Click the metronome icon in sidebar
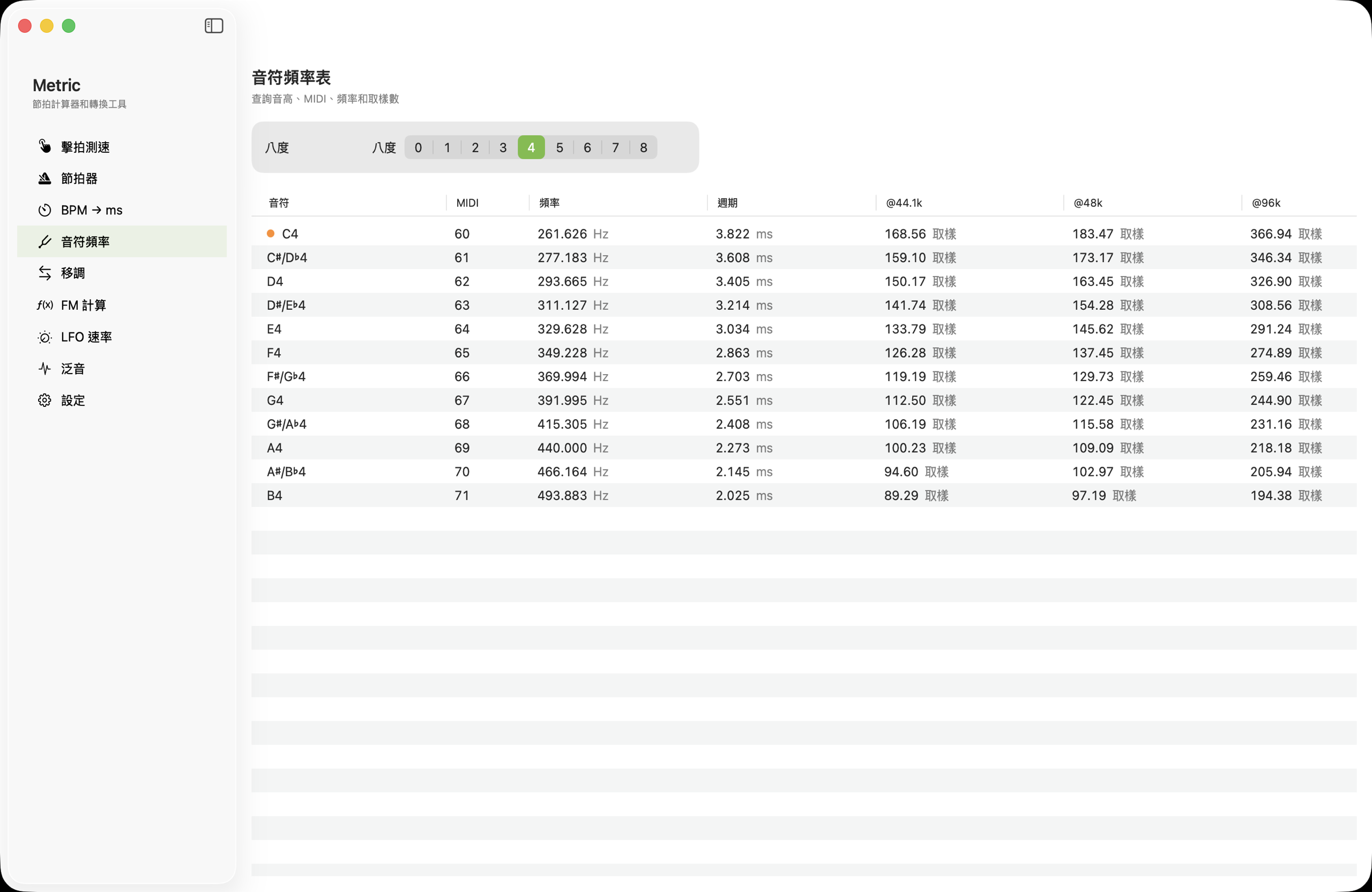Viewport: 1372px width, 892px height. [x=45, y=178]
